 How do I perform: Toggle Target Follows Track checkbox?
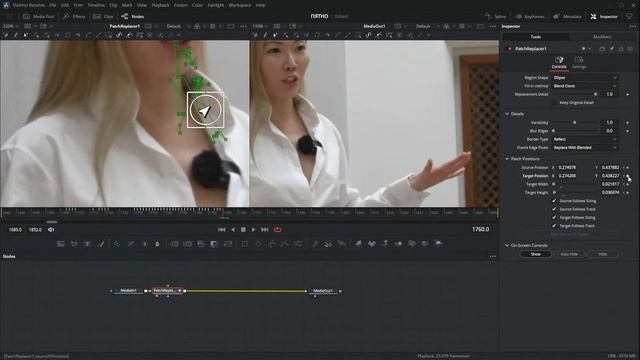pyautogui.click(x=554, y=226)
